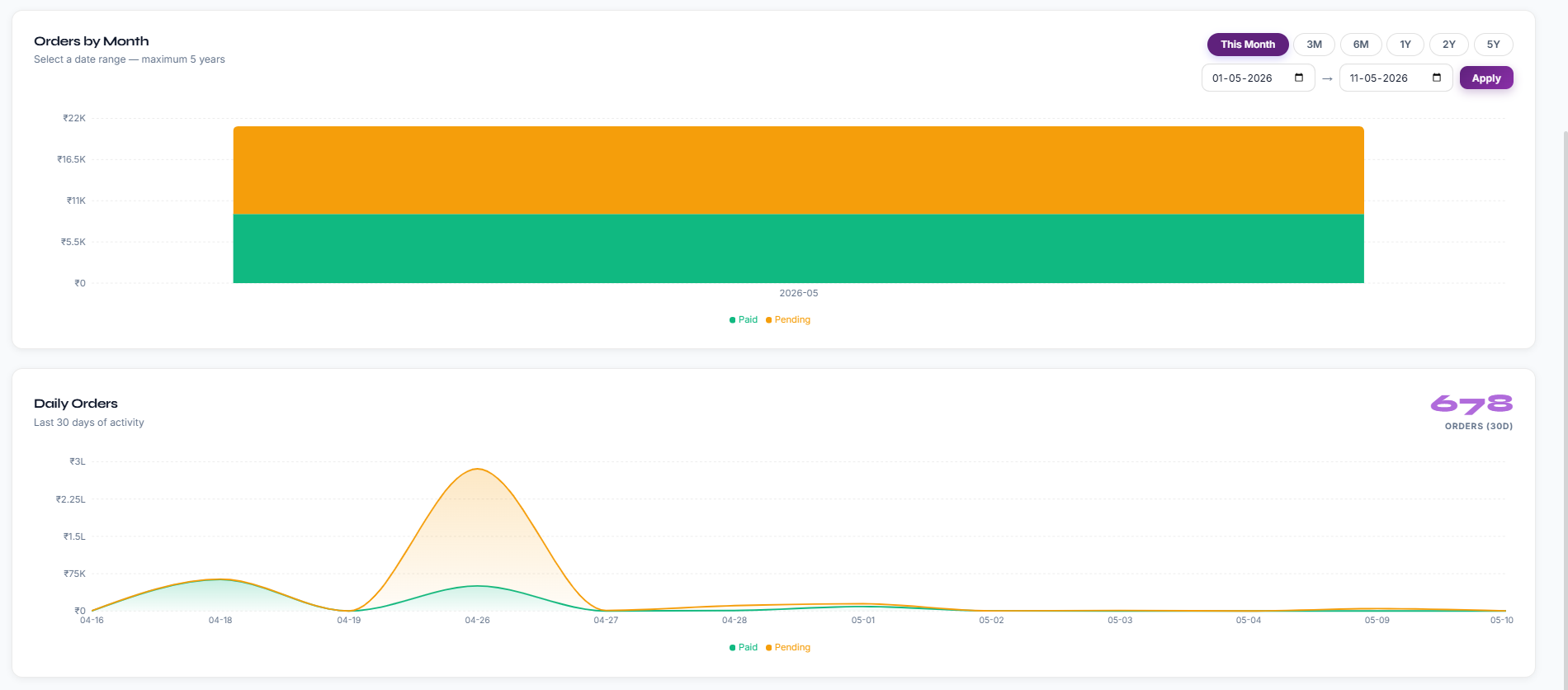
Task: Switch to the 3M range
Action: 1314,45
